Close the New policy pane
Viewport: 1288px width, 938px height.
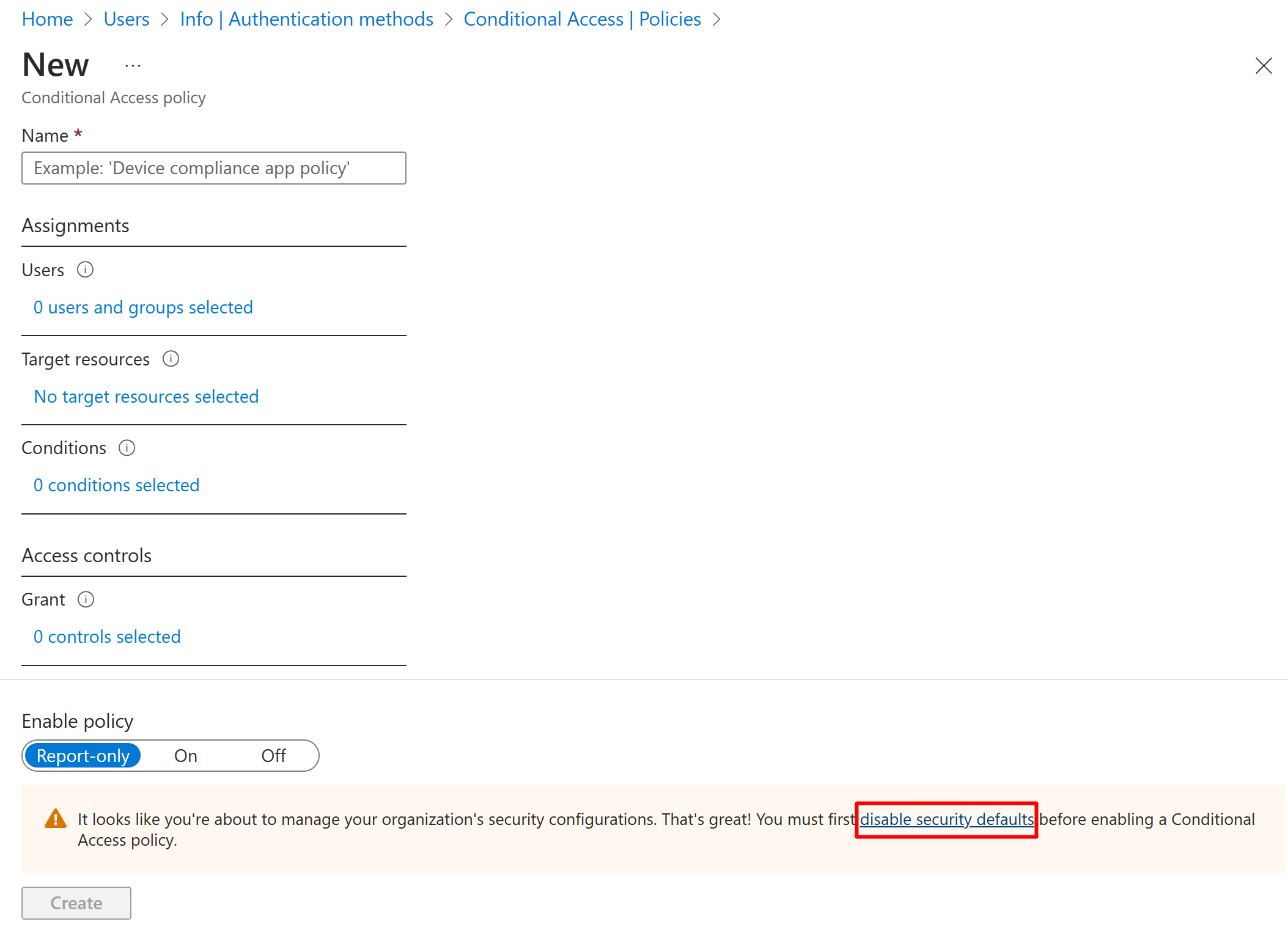(x=1263, y=65)
